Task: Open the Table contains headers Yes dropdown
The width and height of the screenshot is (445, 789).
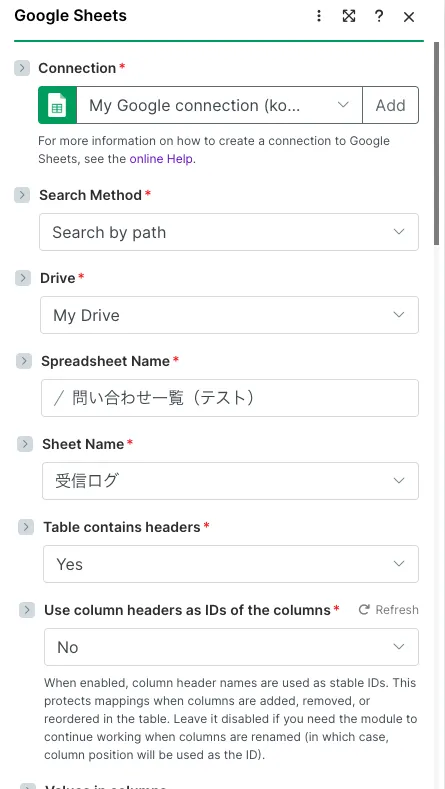Action: [231, 564]
